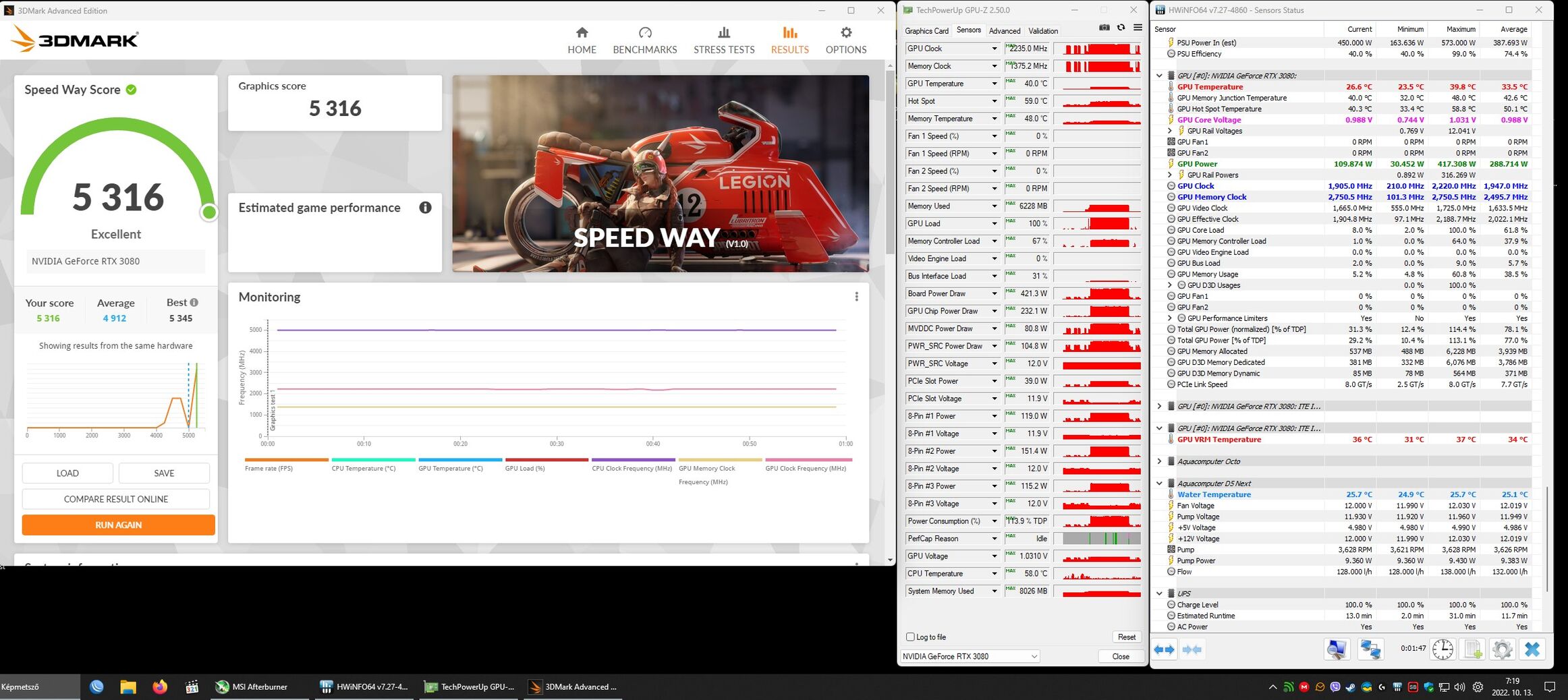
Task: Expand the GPU D3D Usages row
Action: pyautogui.click(x=1171, y=285)
